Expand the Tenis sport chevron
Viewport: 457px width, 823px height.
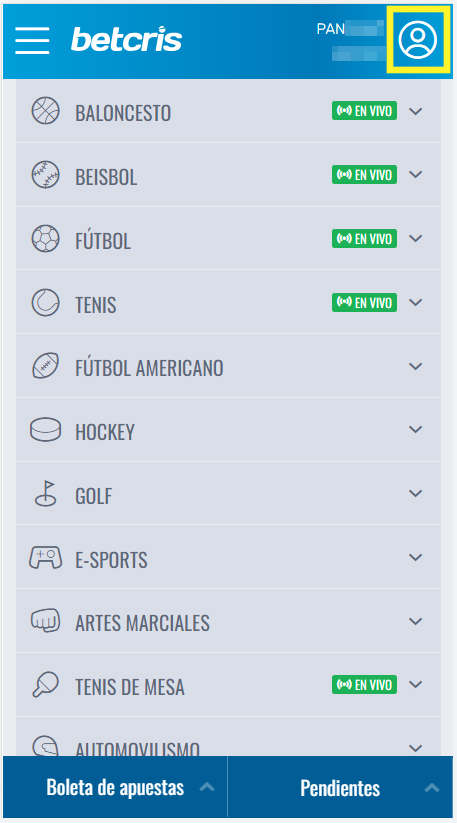[416, 302]
